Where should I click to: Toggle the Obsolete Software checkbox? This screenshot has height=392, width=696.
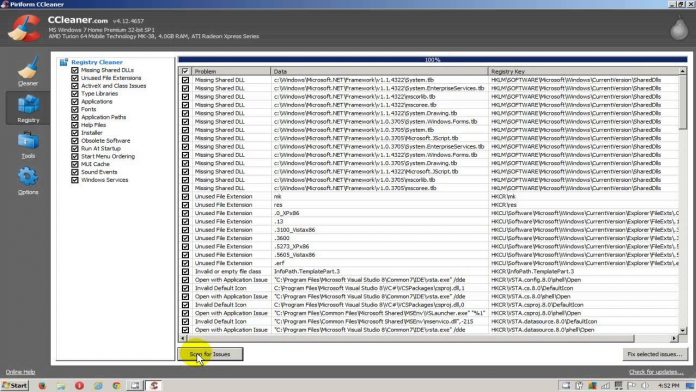pos(75,141)
